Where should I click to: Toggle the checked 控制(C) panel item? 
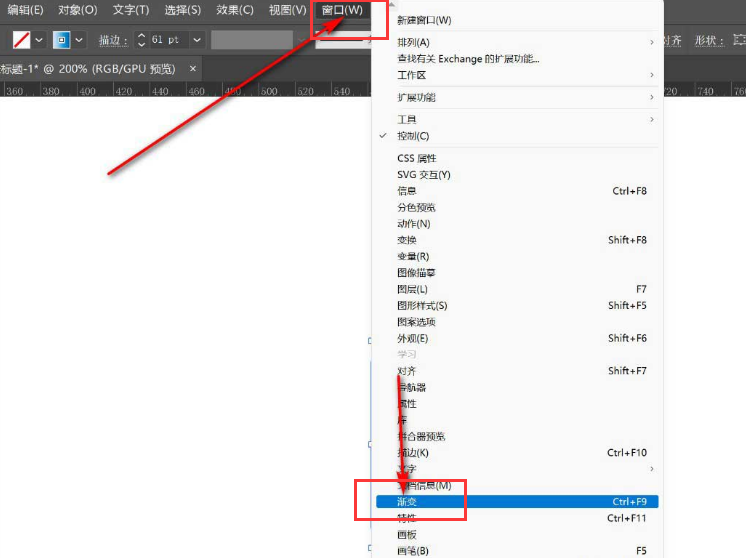[x=517, y=136]
